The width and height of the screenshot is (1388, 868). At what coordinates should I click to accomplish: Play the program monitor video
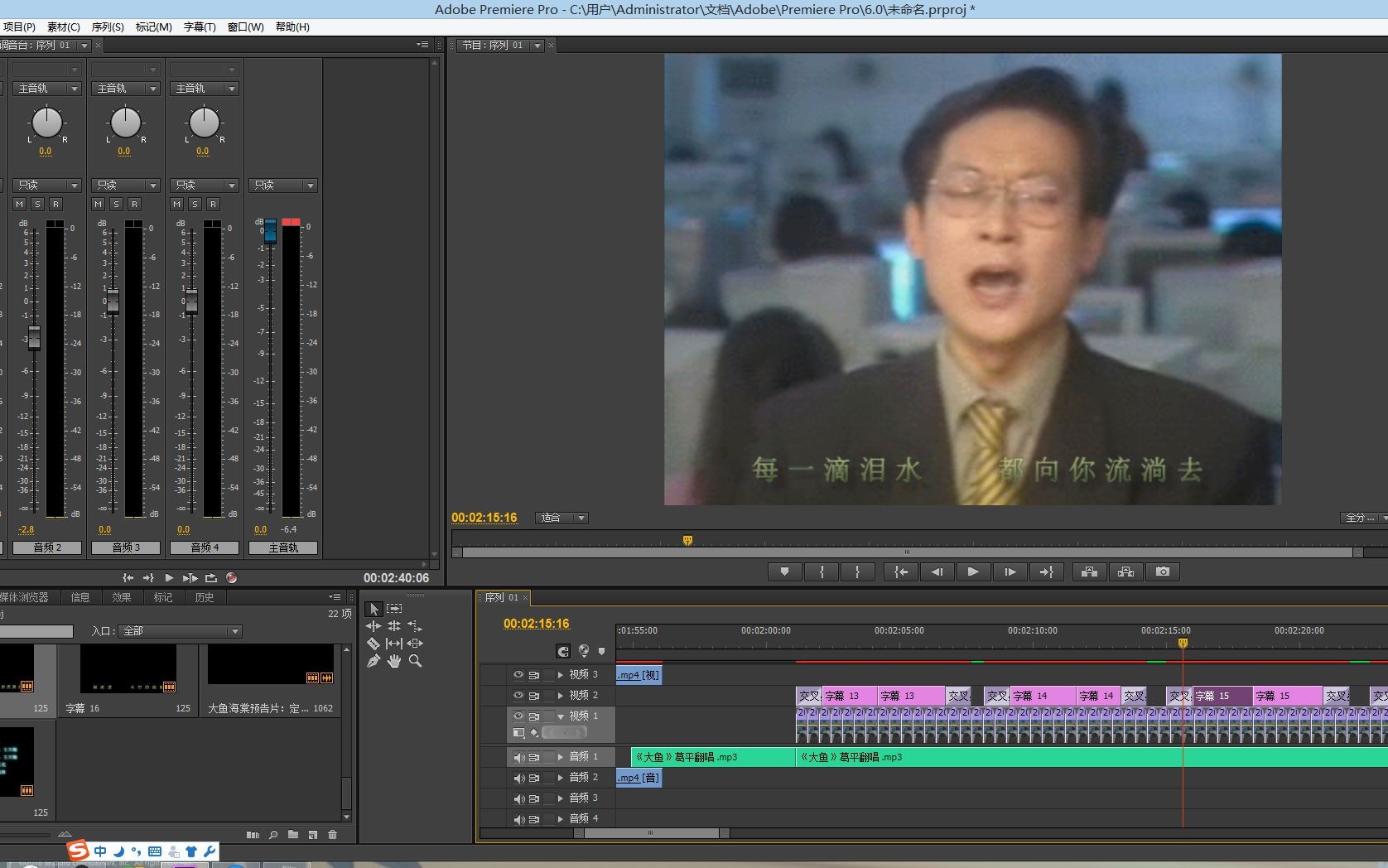[x=973, y=571]
